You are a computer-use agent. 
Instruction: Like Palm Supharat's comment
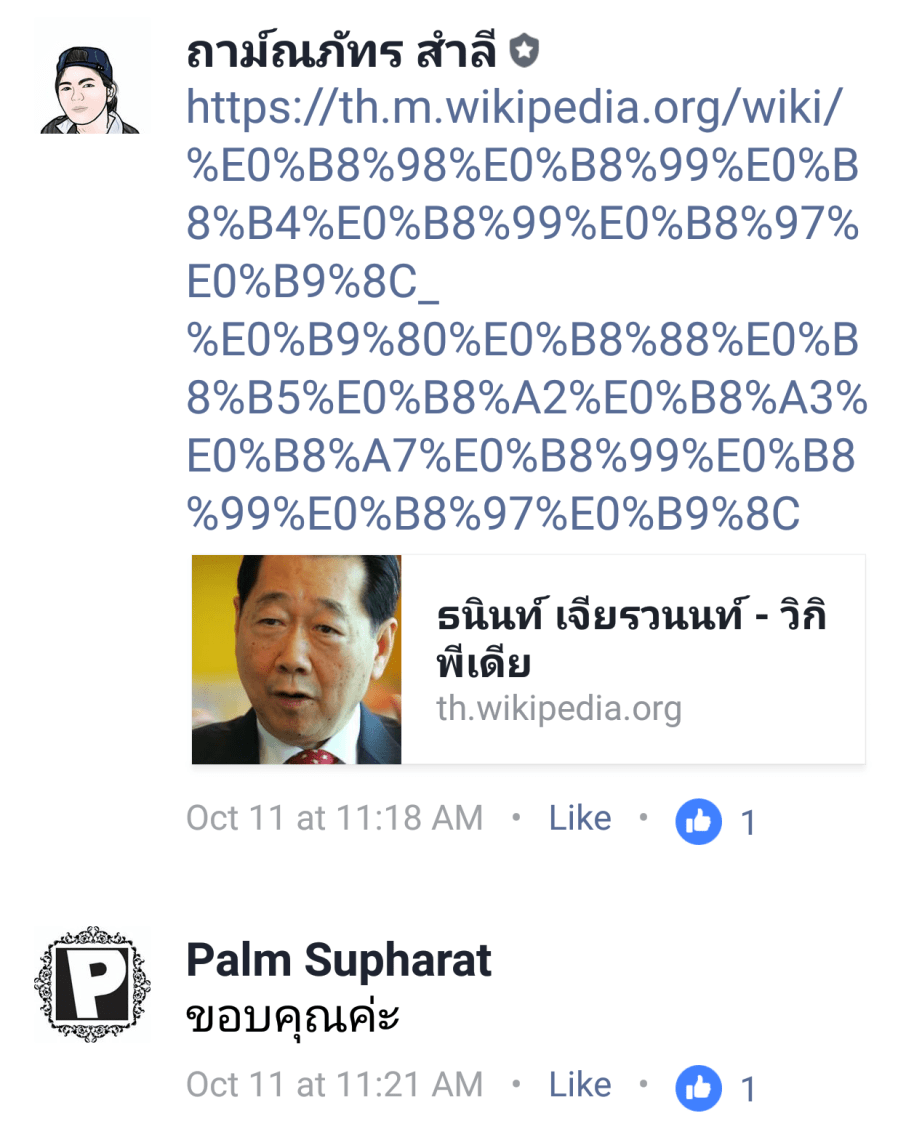coord(580,1084)
